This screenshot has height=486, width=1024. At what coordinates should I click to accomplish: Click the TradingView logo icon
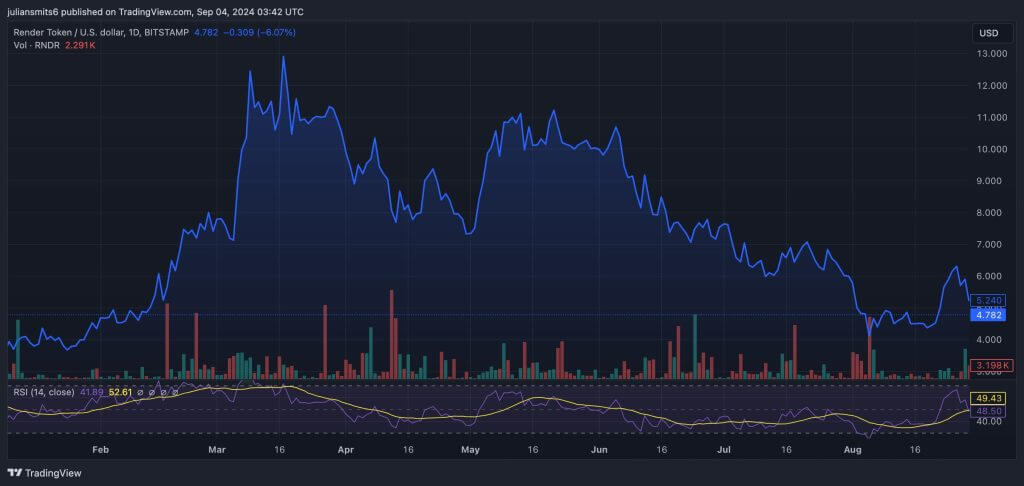[x=14, y=473]
